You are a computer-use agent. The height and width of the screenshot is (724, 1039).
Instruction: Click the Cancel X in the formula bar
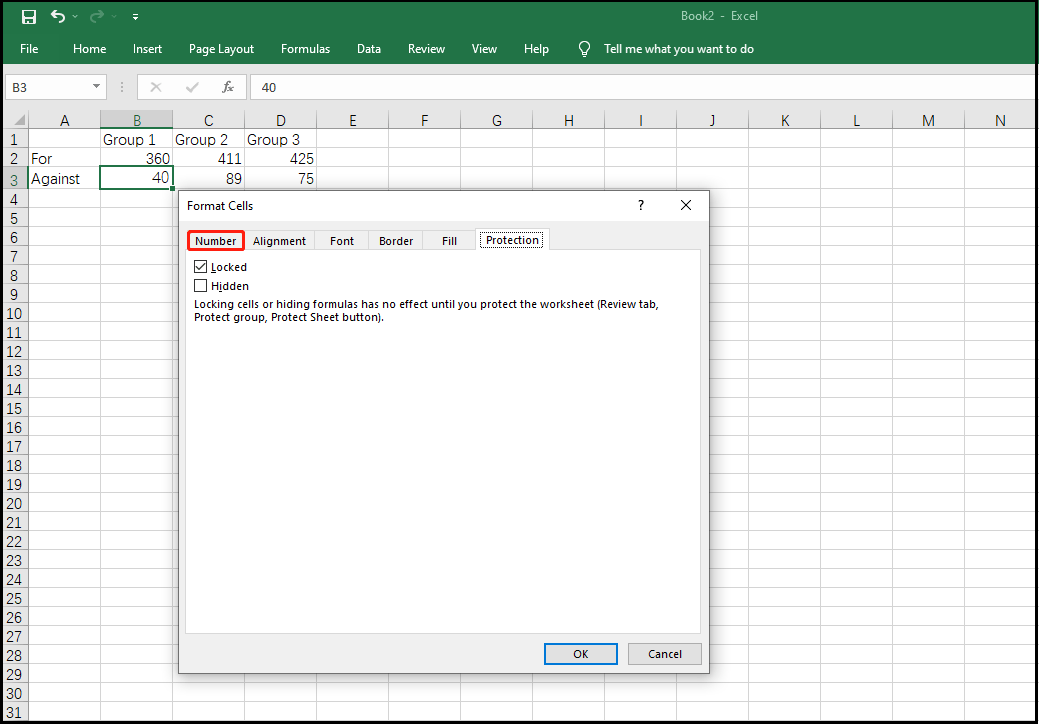tap(156, 87)
